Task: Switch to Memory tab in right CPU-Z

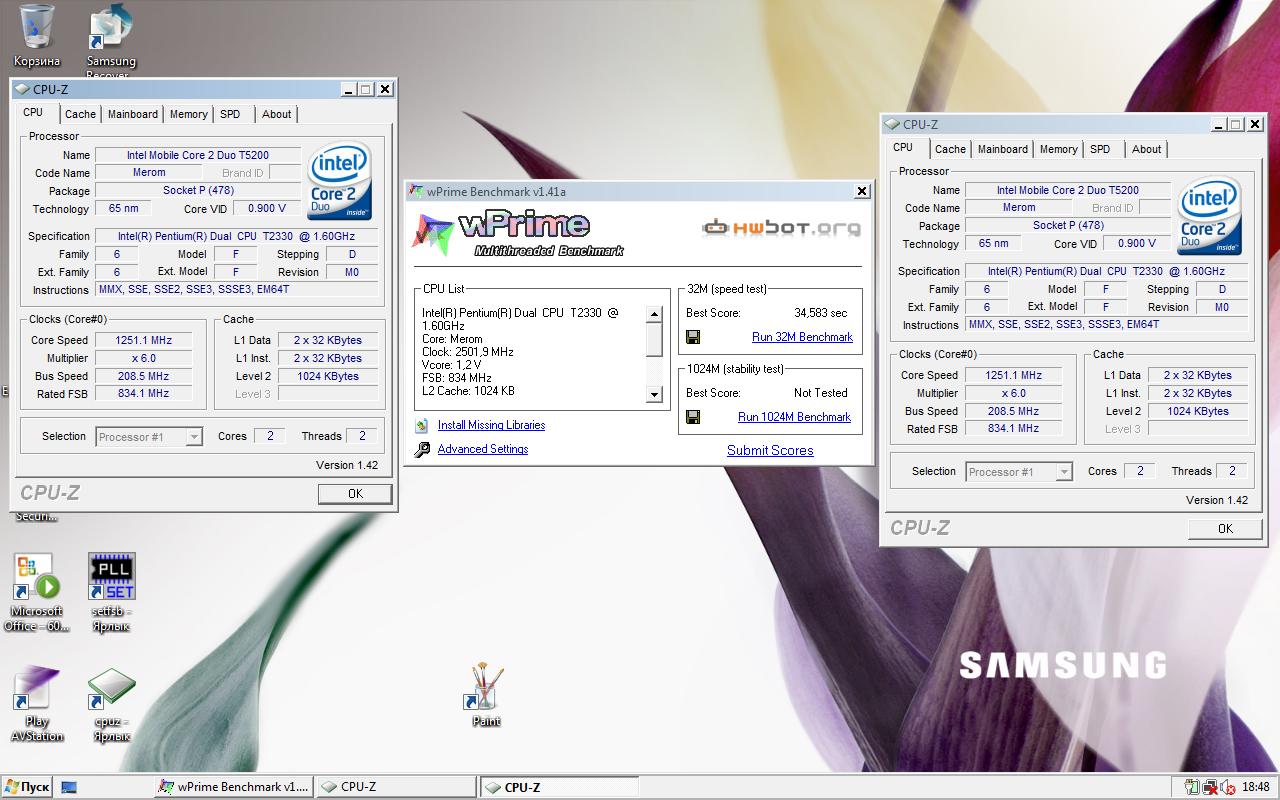Action: (1058, 149)
